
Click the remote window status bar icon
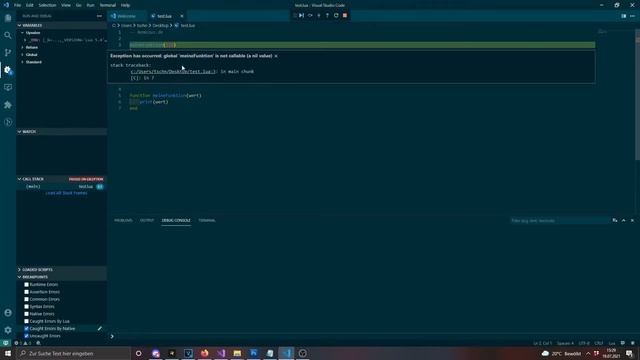(5, 343)
